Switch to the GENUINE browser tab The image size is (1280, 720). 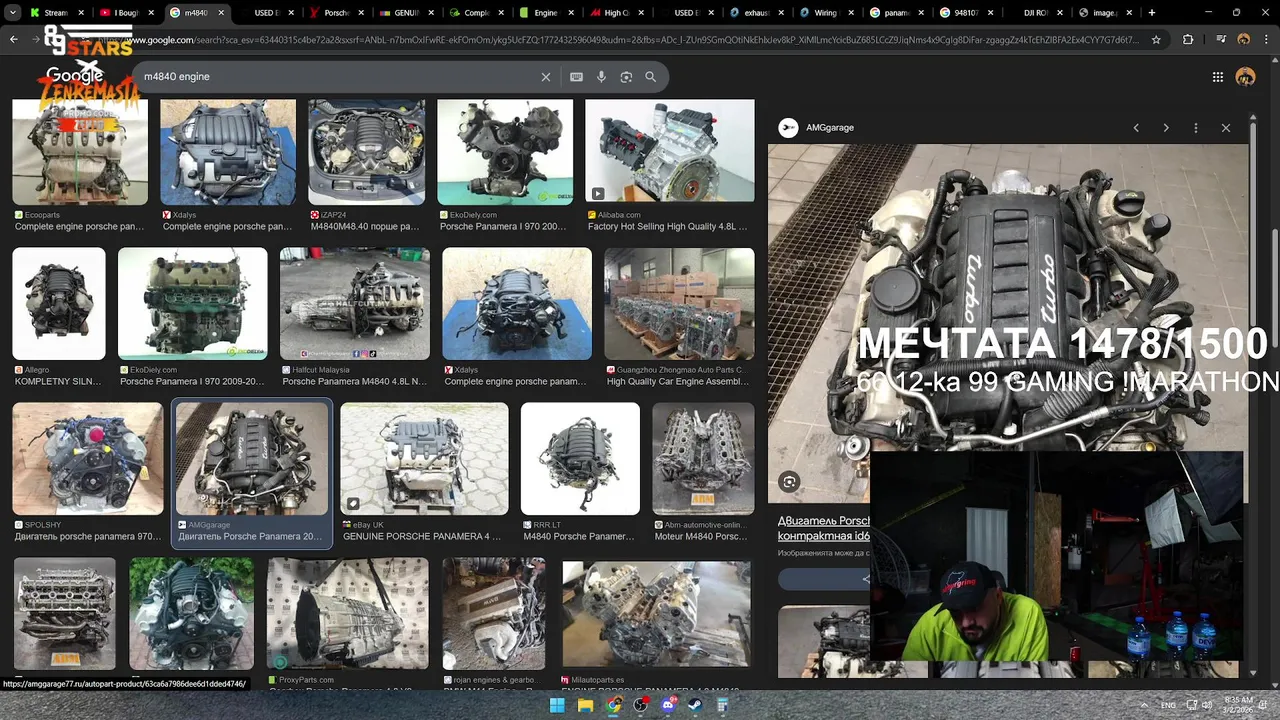(406, 13)
